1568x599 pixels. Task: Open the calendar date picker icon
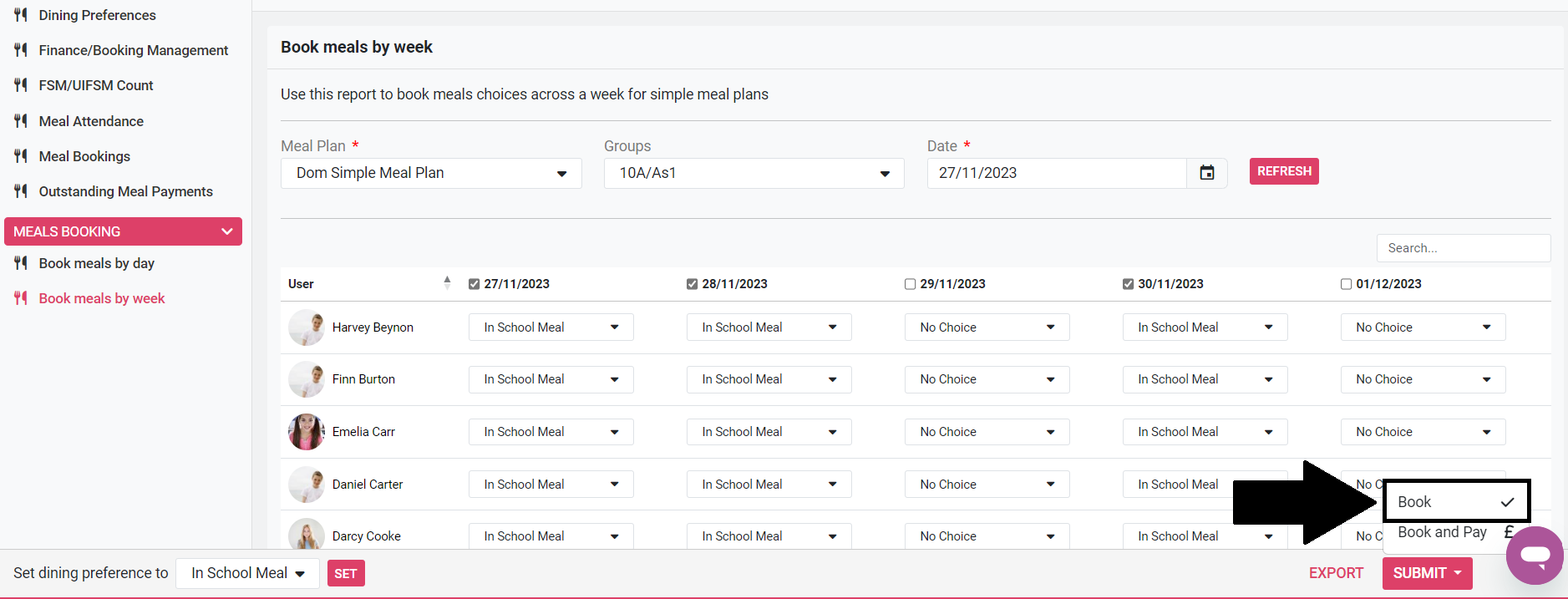(x=1206, y=173)
